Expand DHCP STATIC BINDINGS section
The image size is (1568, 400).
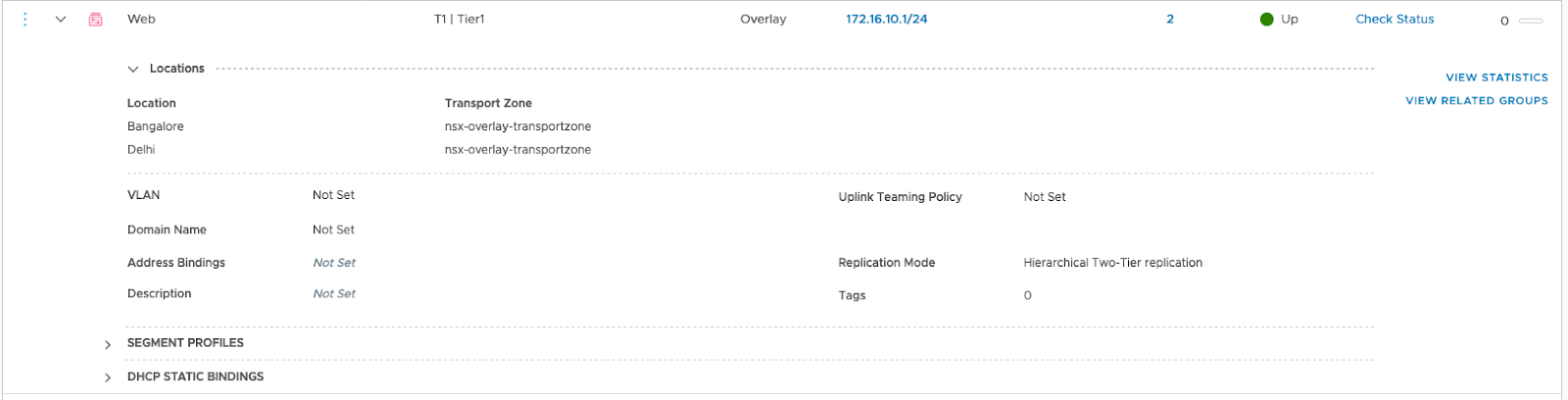pyautogui.click(x=108, y=377)
